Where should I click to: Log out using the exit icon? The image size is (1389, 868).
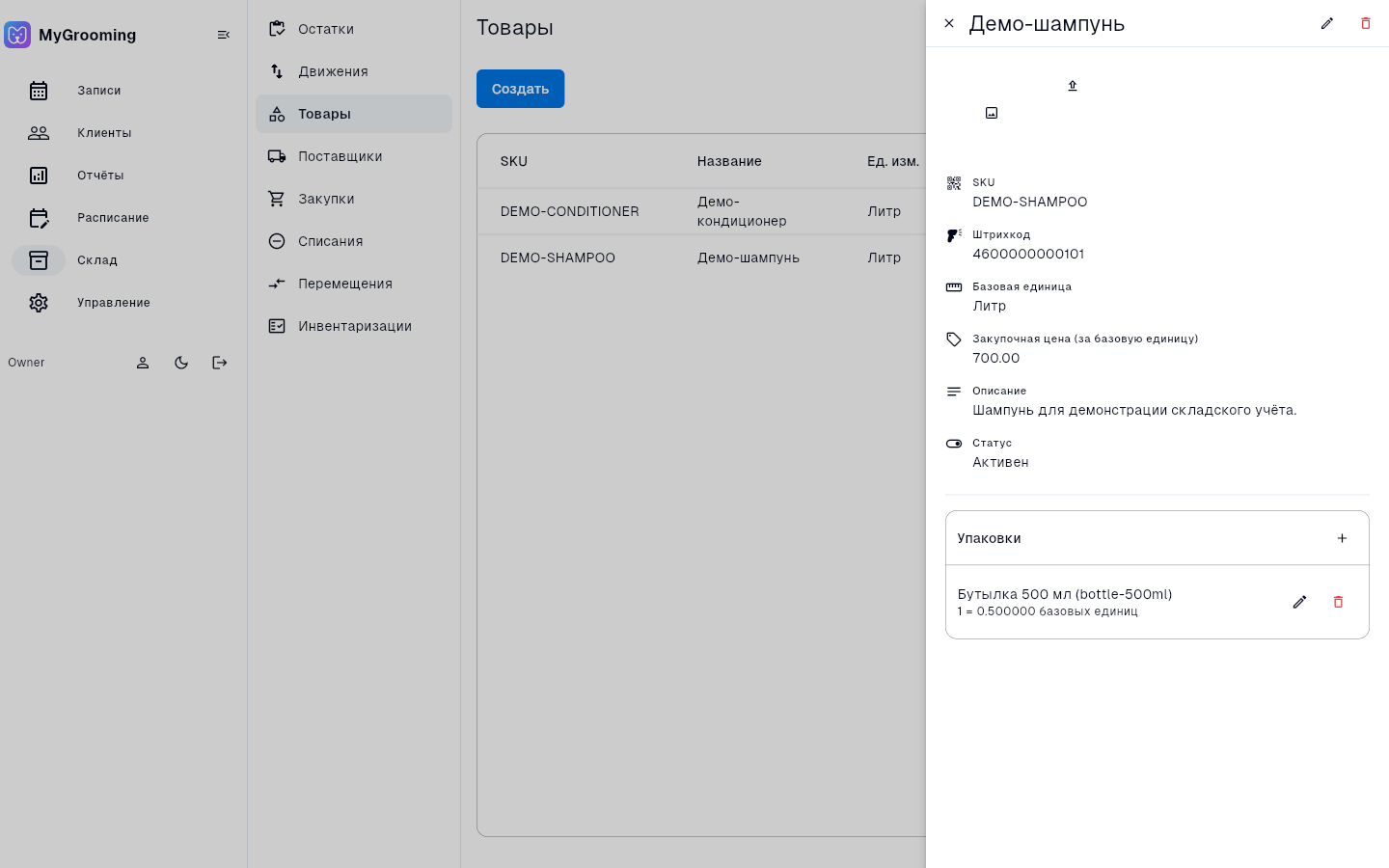220,363
